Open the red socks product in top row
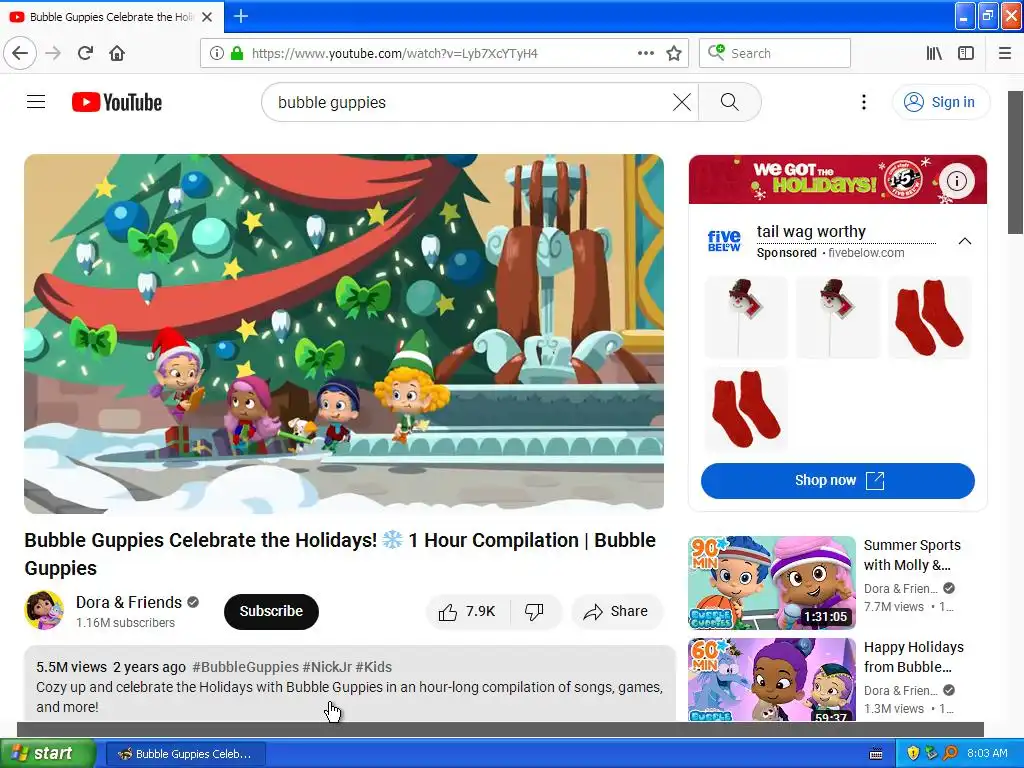The width and height of the screenshot is (1024, 768). 930,317
